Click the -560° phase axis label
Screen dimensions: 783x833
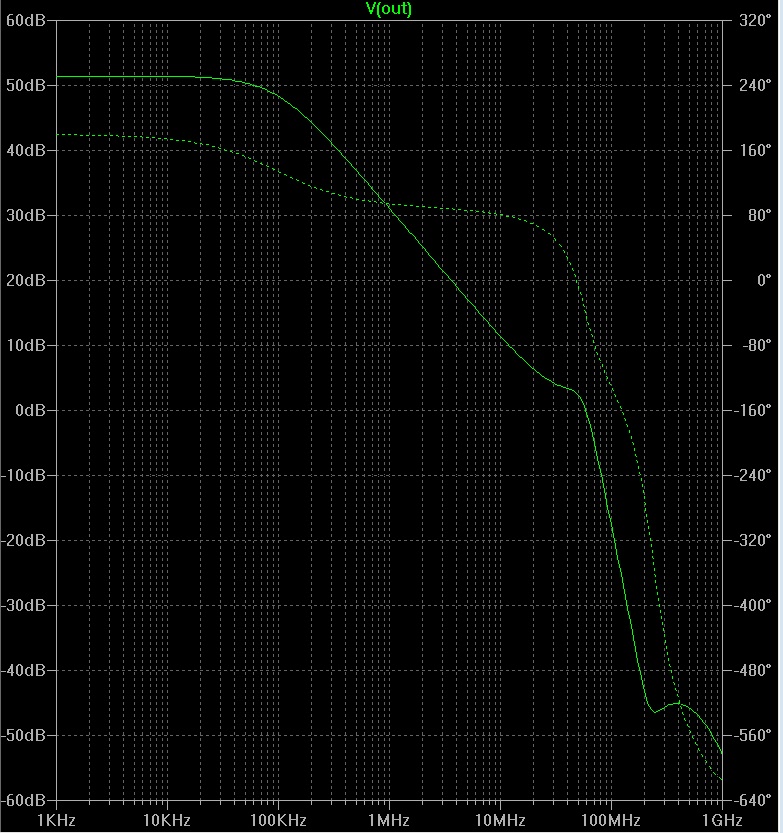(x=753, y=736)
